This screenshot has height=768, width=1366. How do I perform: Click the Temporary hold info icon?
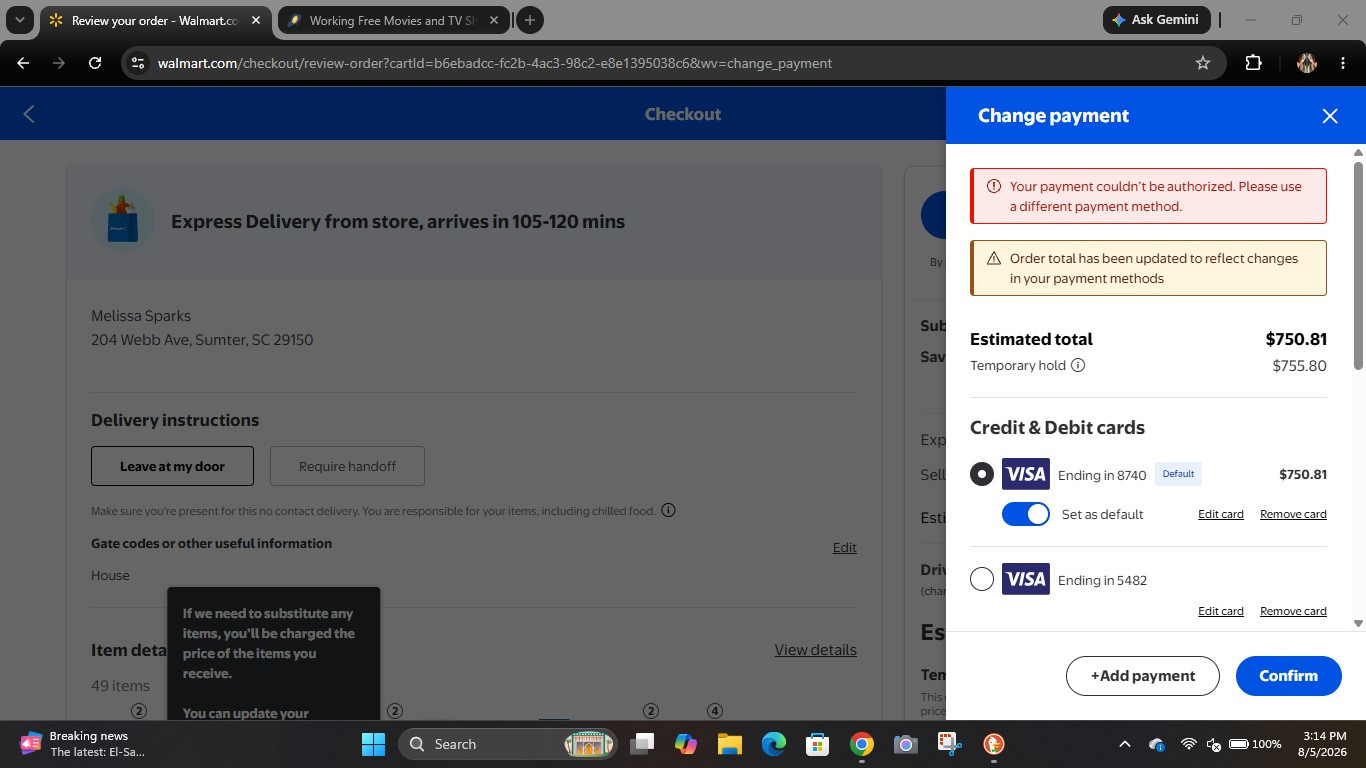[x=1078, y=365]
